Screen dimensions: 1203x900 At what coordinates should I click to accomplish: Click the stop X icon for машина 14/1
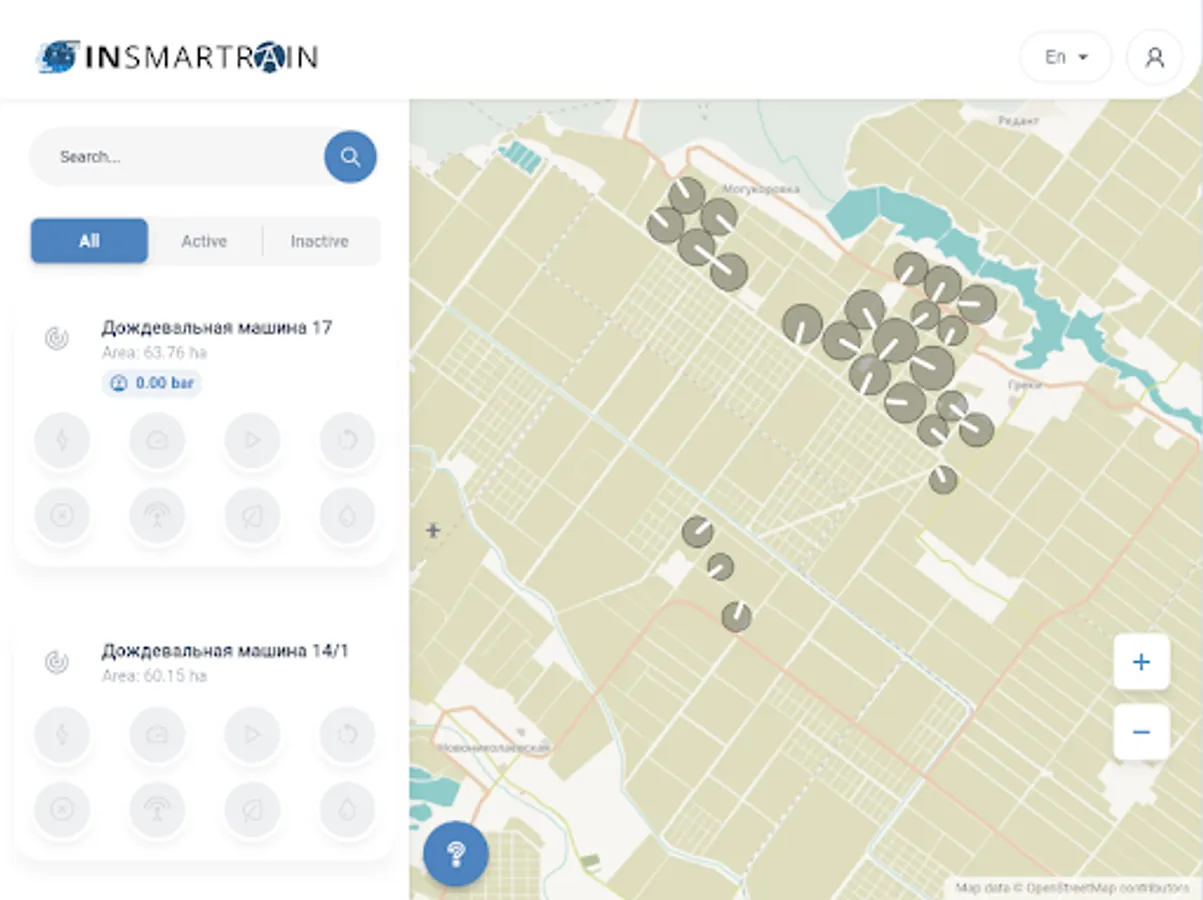point(62,810)
